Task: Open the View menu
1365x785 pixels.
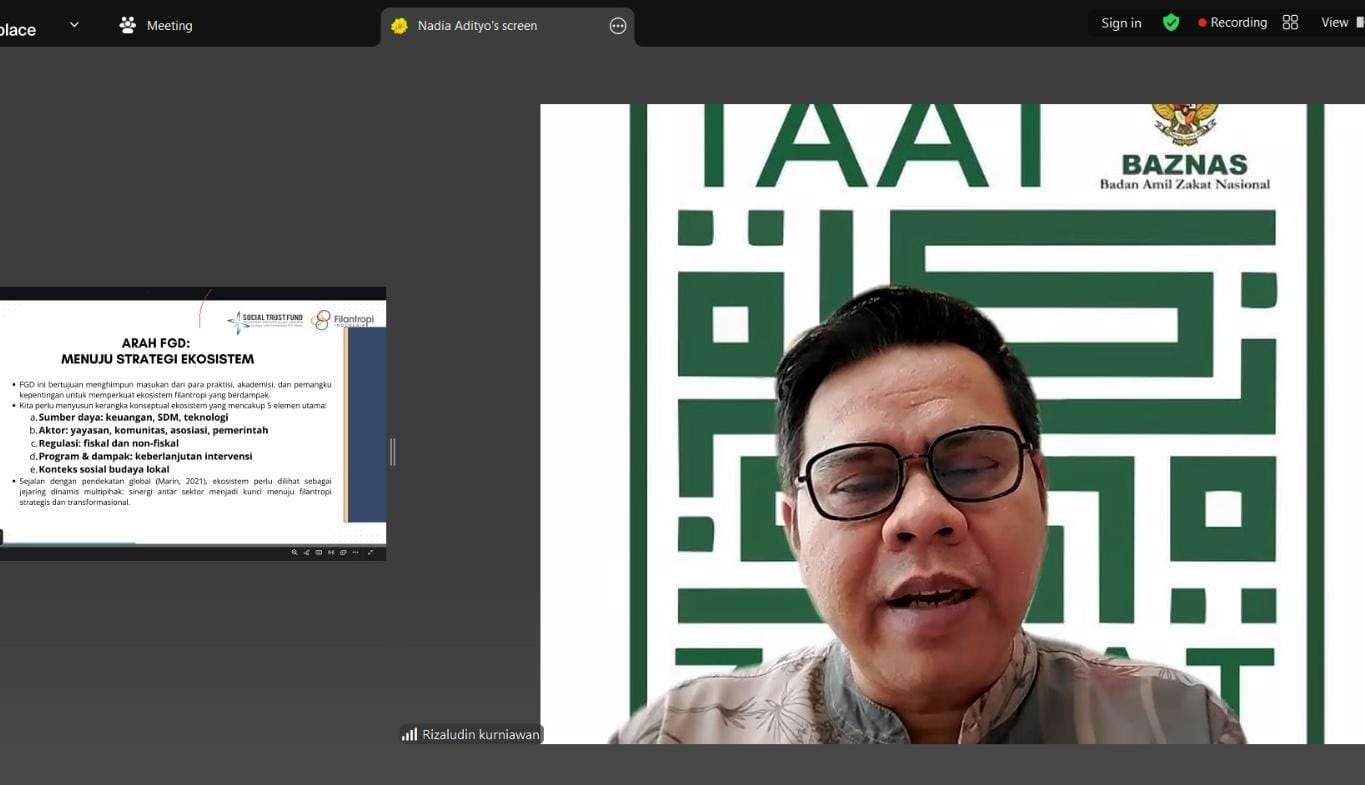Action: click(x=1335, y=23)
